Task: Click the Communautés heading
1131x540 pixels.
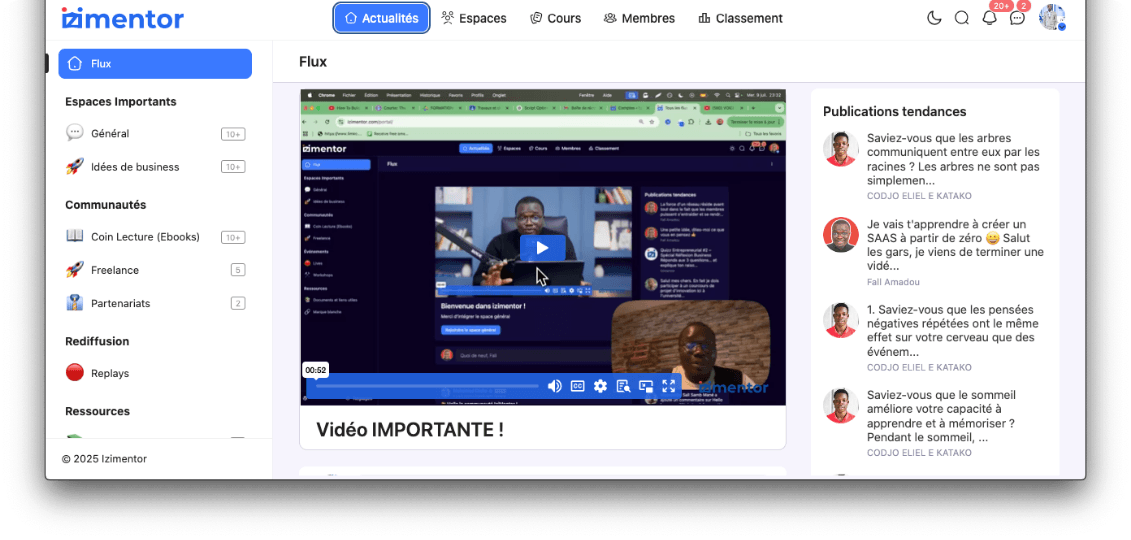Action: (105, 205)
